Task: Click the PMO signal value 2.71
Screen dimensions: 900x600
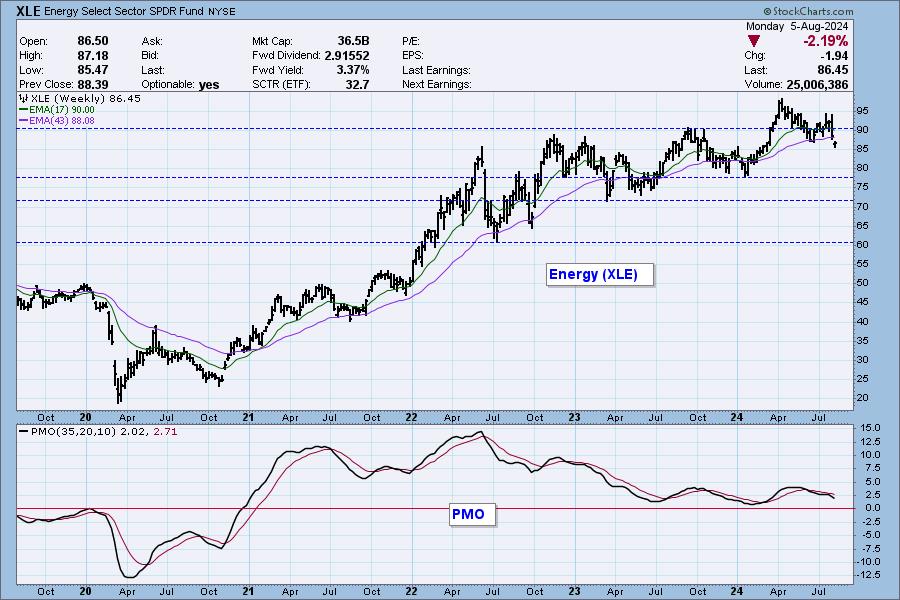Action: (x=165, y=432)
